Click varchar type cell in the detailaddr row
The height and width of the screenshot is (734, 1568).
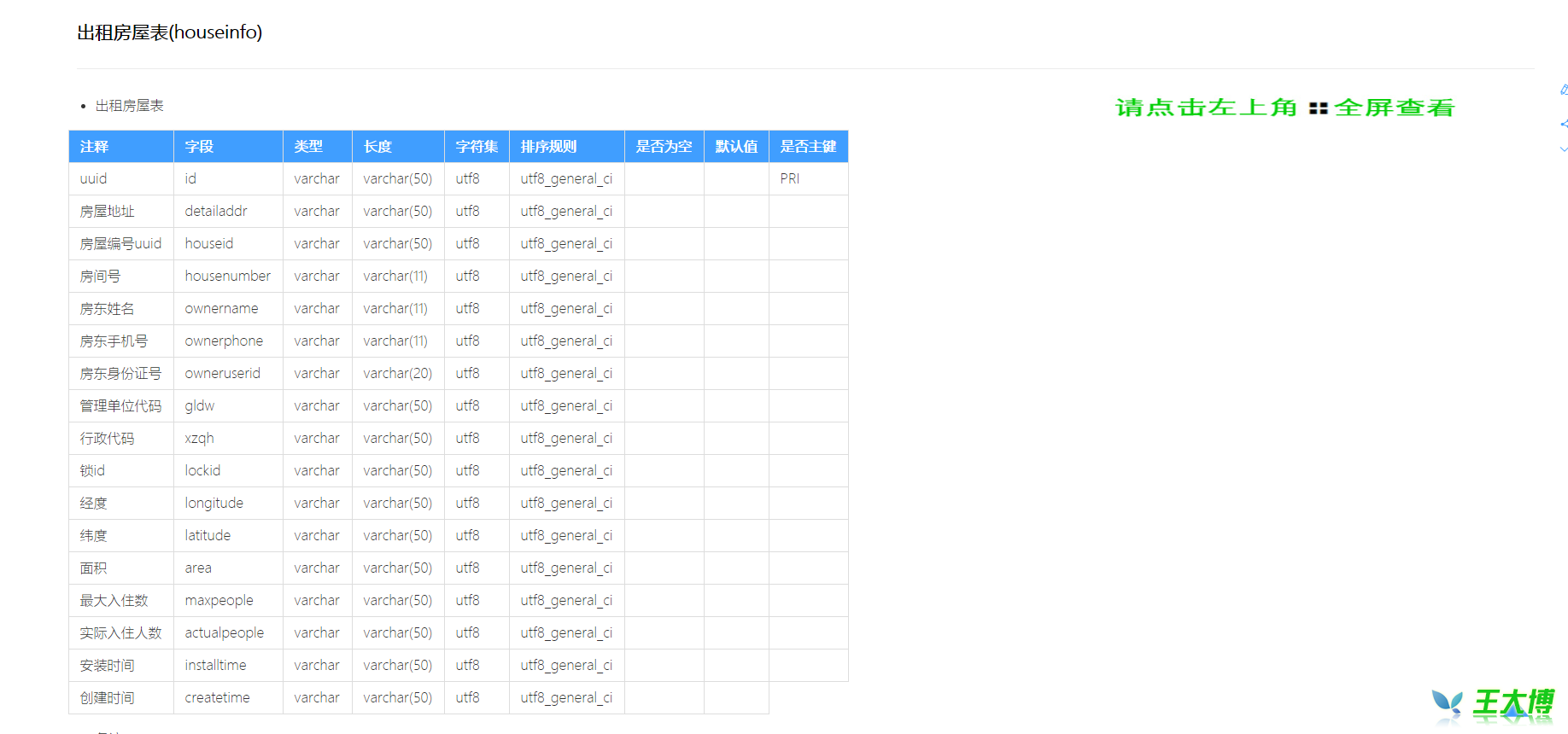pyautogui.click(x=317, y=212)
